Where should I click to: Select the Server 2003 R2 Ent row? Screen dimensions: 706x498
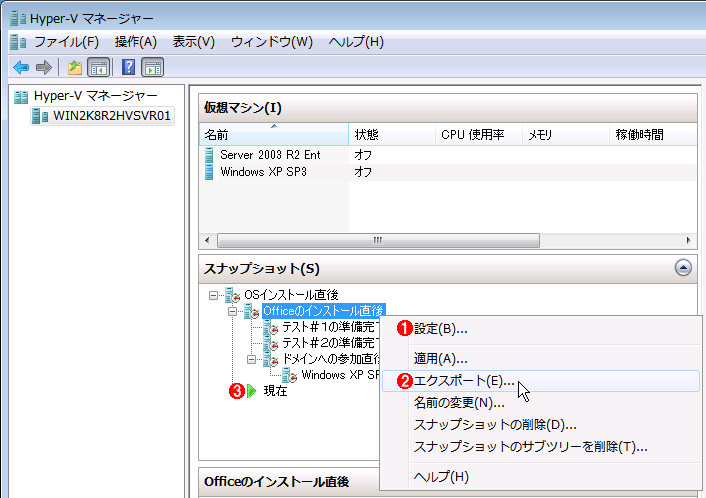[448, 155]
